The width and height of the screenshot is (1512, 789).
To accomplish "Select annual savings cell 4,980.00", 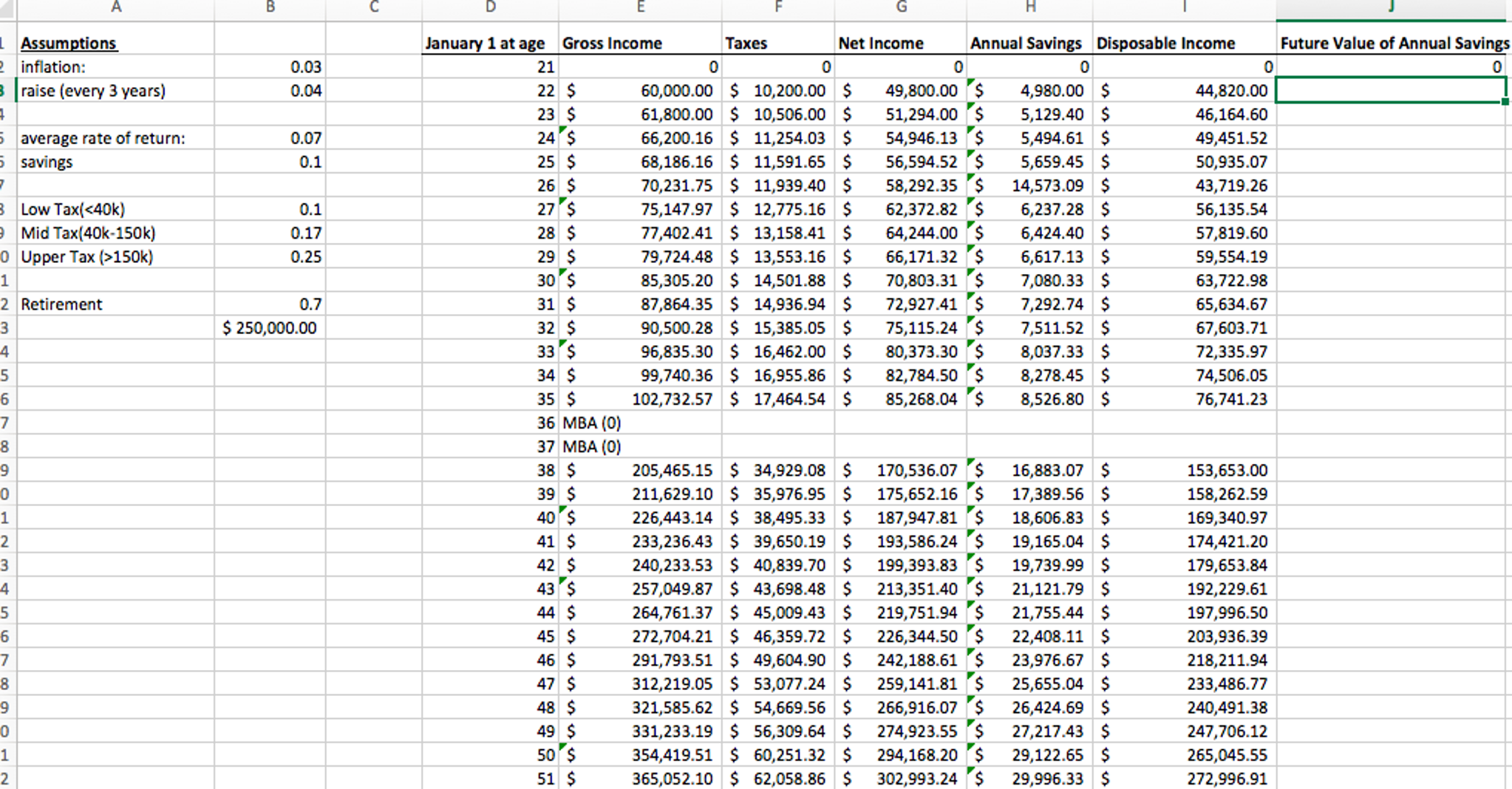I will [1029, 90].
